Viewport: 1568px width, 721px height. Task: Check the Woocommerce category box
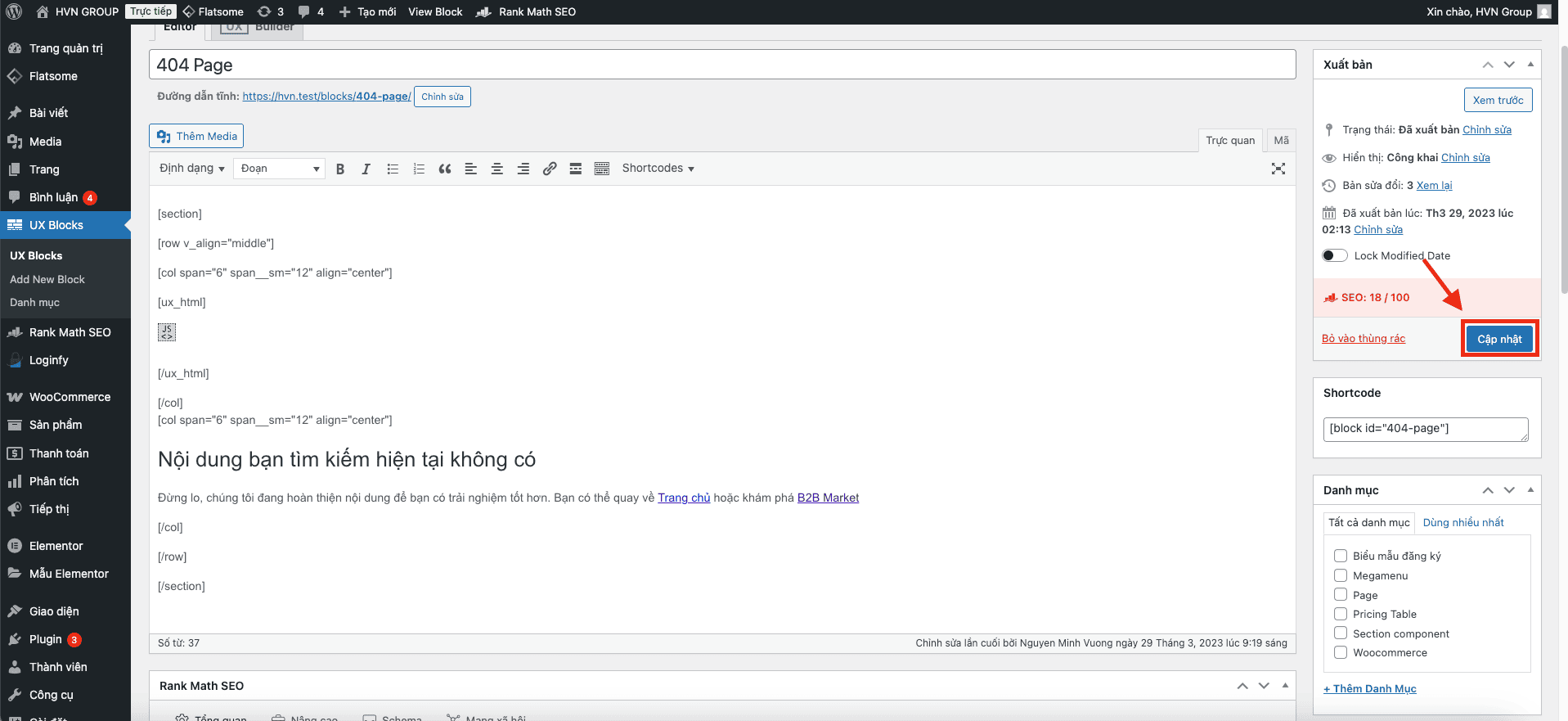click(x=1341, y=652)
